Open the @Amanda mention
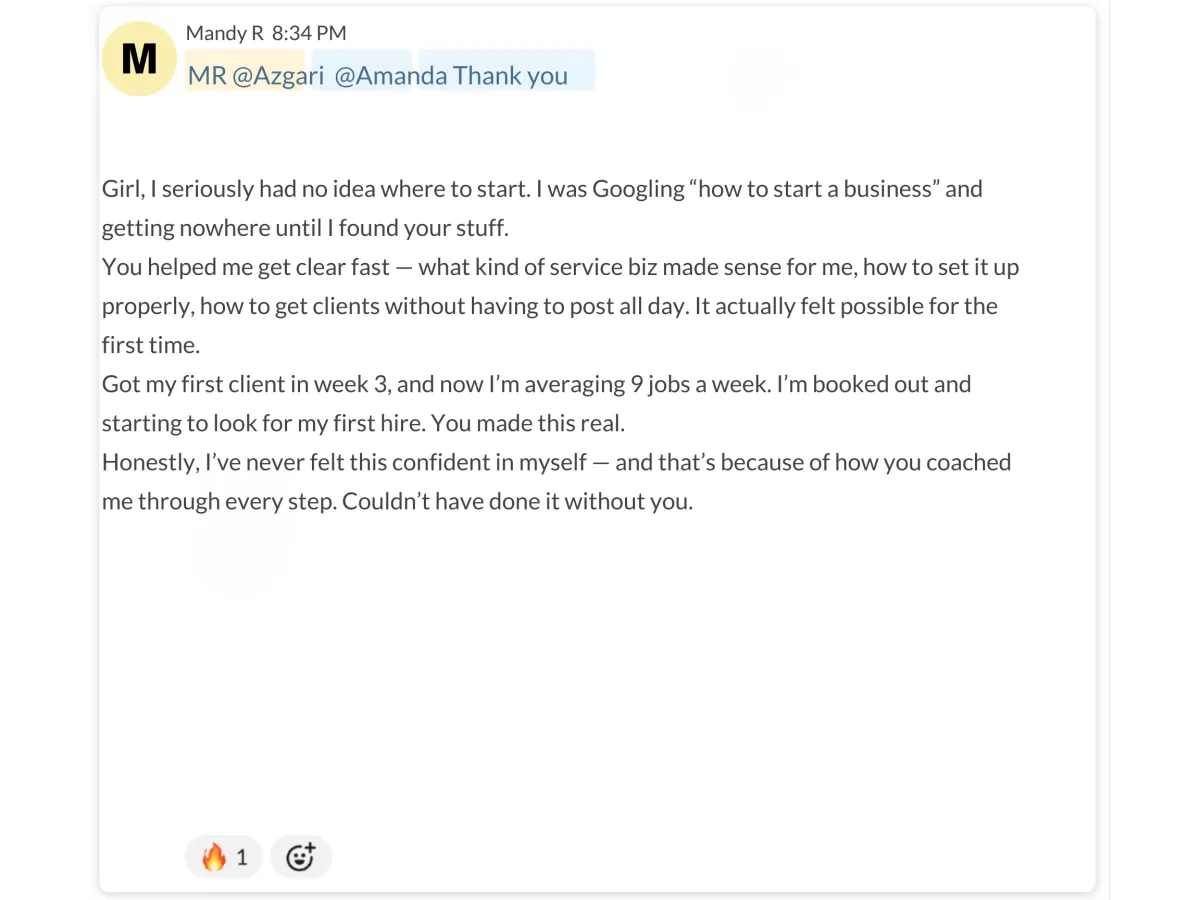The height and width of the screenshot is (900, 1200). coord(390,76)
